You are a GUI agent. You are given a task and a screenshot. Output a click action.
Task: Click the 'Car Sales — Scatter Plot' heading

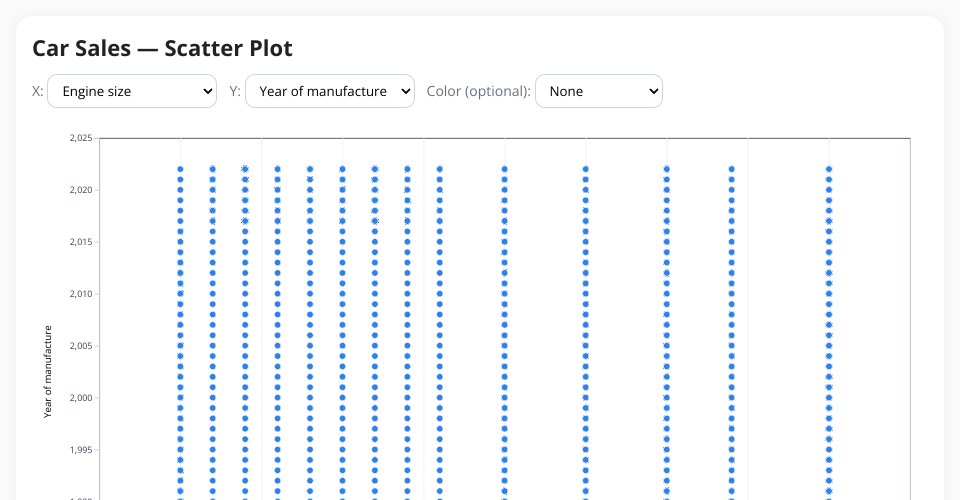[162, 48]
